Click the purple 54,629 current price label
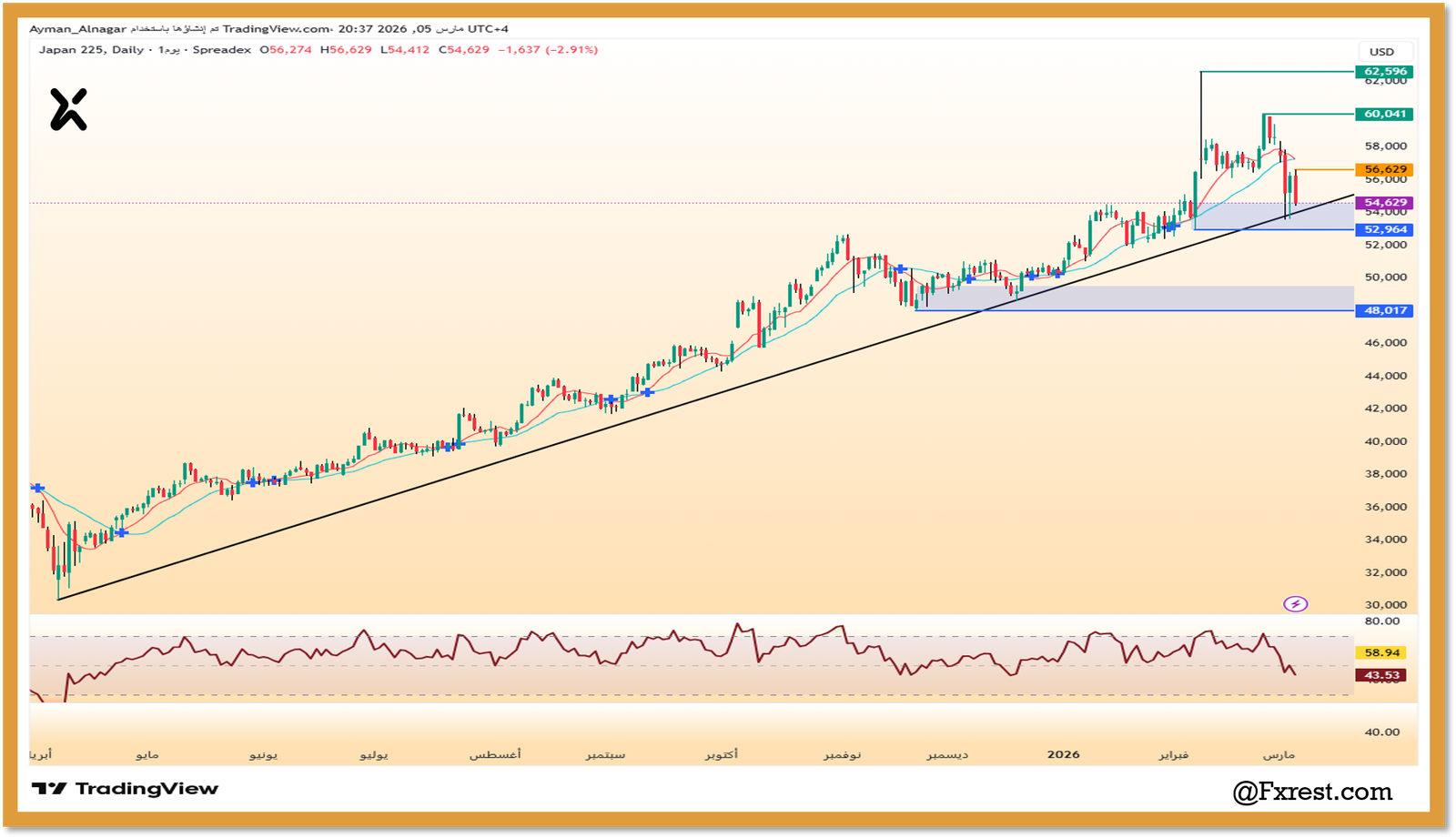This screenshot has height=838, width=1456. tap(1384, 201)
